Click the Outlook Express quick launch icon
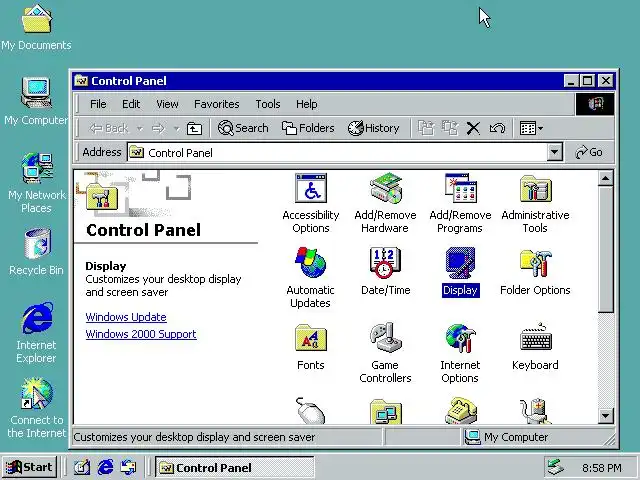The height and width of the screenshot is (480, 640). (x=129, y=467)
